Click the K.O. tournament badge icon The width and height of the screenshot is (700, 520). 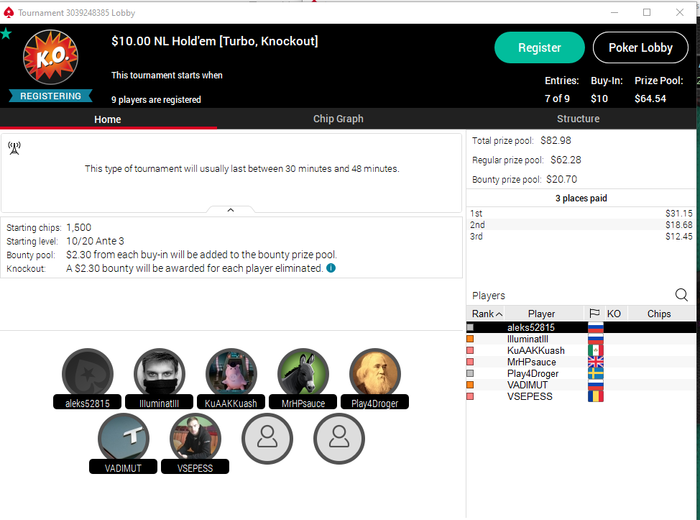coord(50,57)
